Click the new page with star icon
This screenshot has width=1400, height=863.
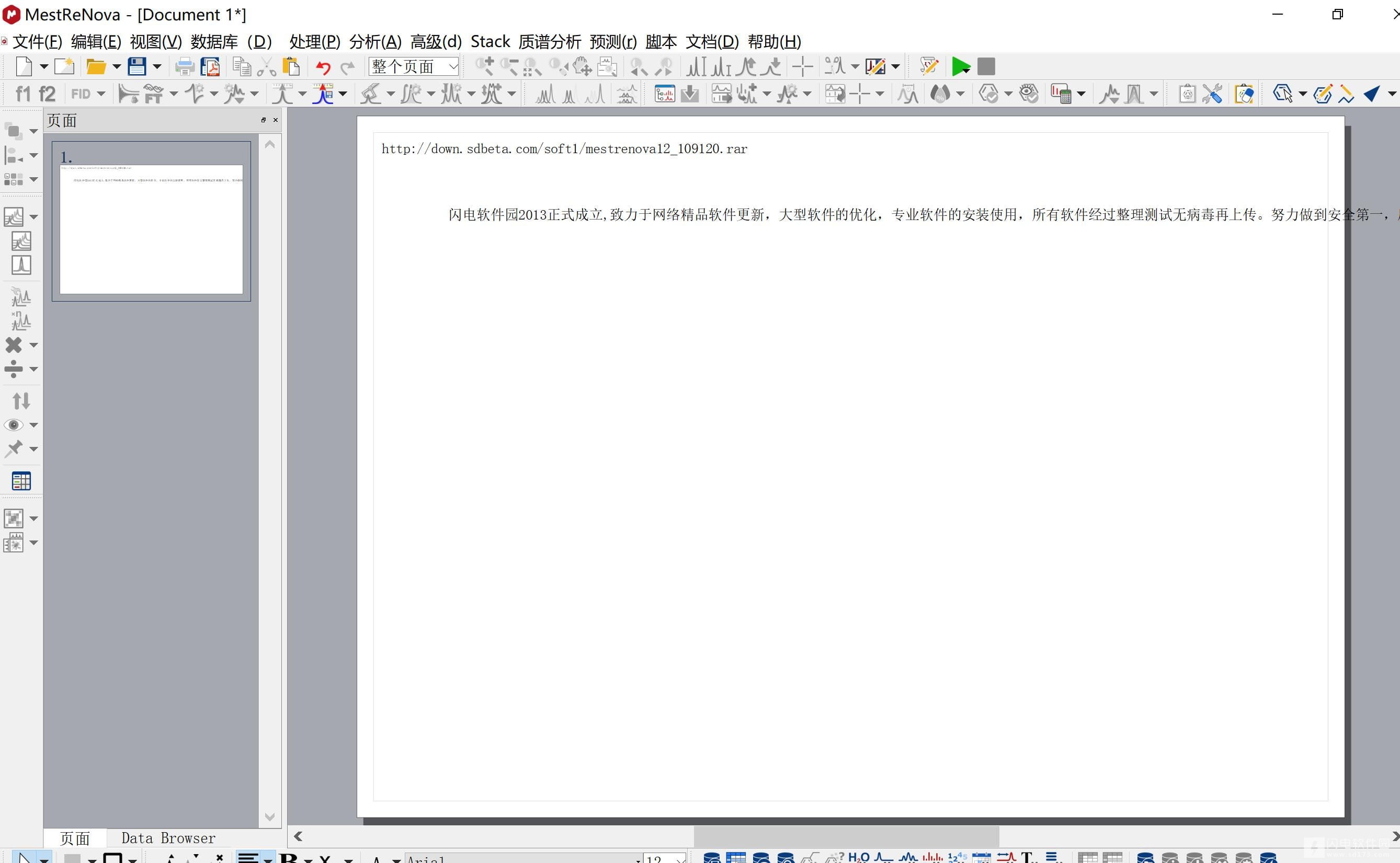click(x=64, y=67)
